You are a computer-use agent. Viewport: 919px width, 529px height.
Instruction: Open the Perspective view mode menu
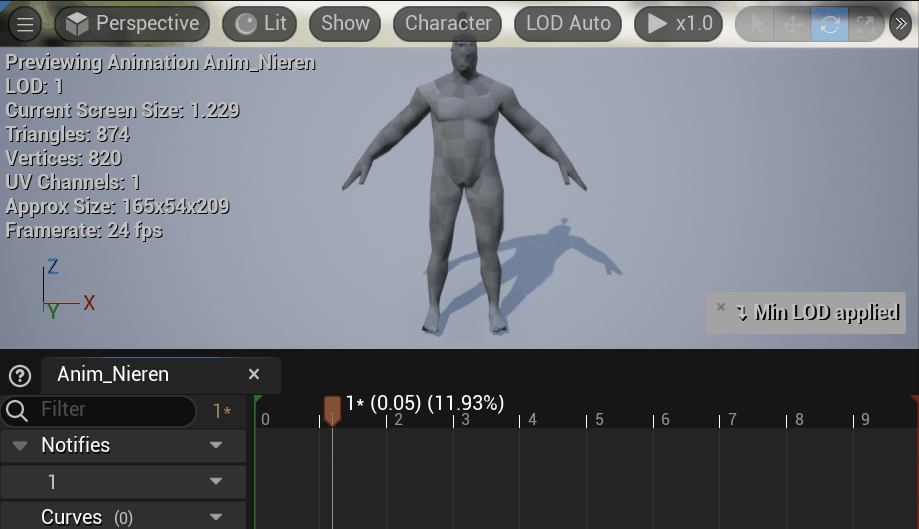click(132, 24)
